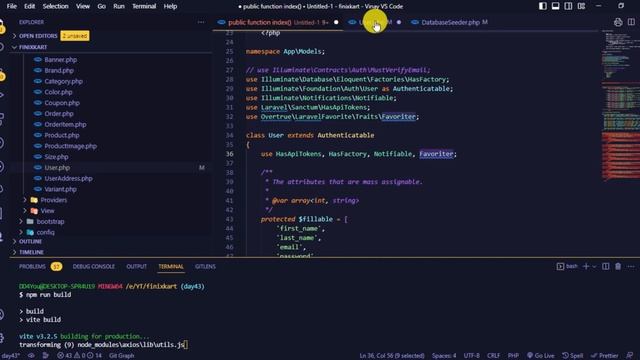Open terminal panel more actions ellipsis
640x360 pixels.
pyautogui.click(x=631, y=266)
